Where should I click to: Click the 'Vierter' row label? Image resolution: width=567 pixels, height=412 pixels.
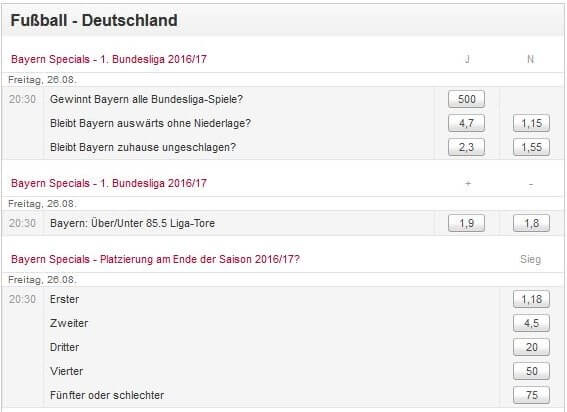point(67,371)
